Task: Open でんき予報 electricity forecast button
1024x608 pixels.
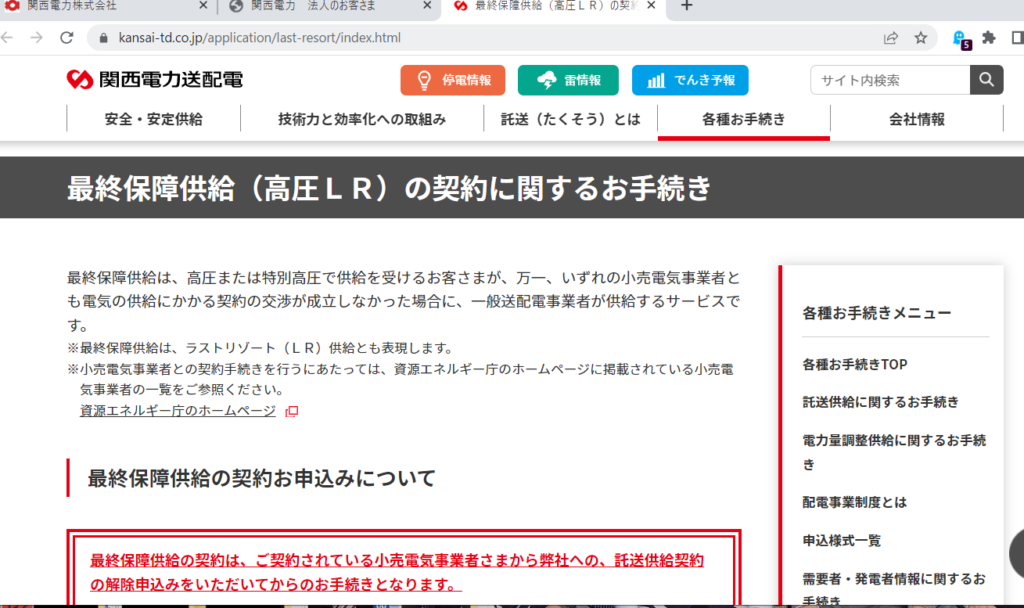Action: pyautogui.click(x=690, y=80)
